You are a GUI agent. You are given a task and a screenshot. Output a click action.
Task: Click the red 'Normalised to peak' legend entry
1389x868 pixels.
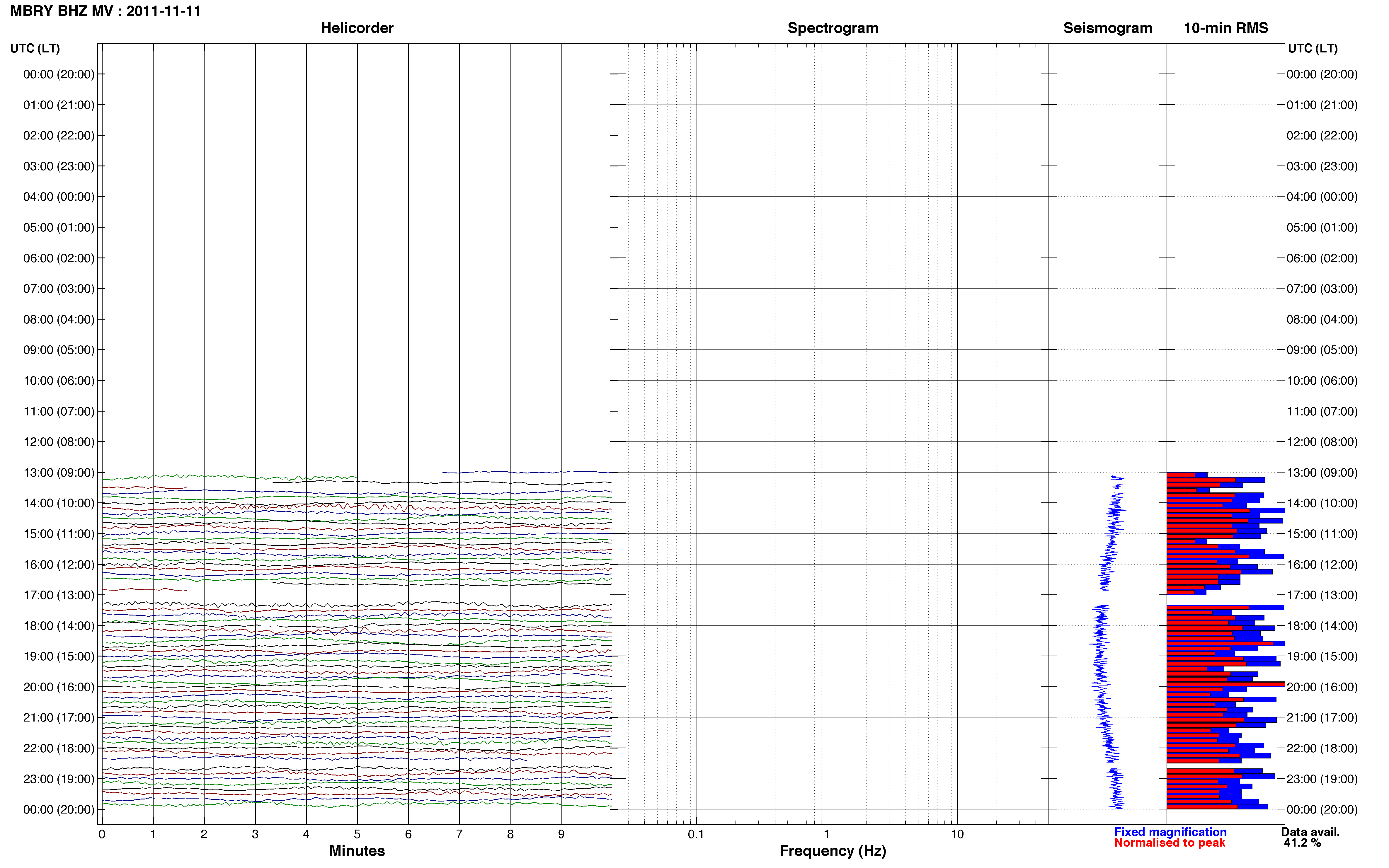(1170, 843)
